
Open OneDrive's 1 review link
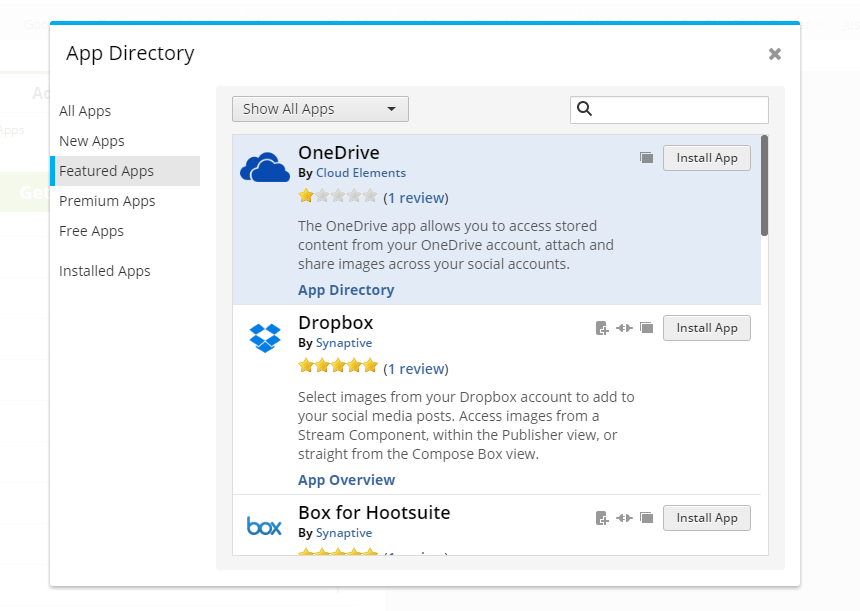pos(416,198)
